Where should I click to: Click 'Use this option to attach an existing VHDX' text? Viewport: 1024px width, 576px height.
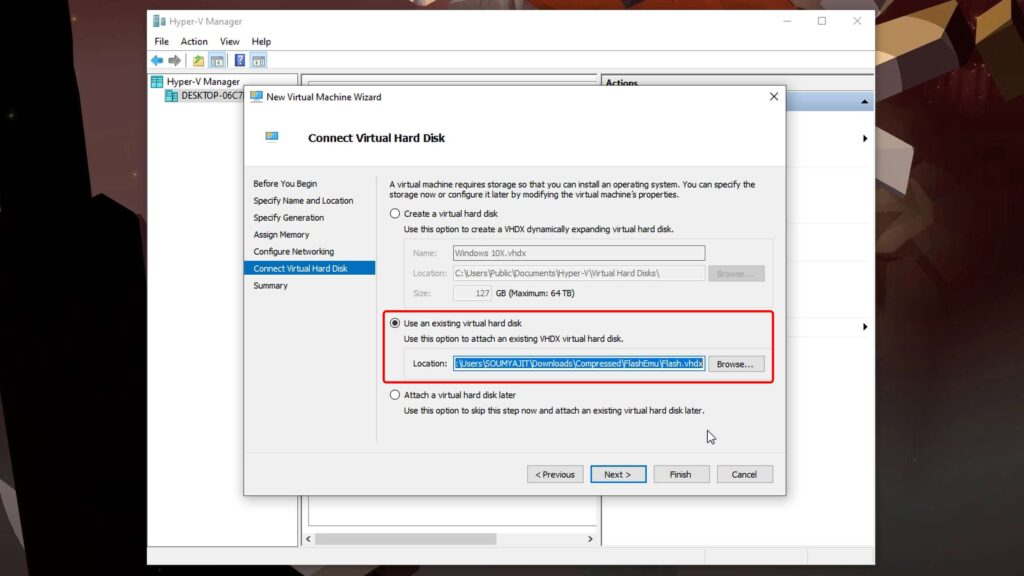tap(513, 339)
